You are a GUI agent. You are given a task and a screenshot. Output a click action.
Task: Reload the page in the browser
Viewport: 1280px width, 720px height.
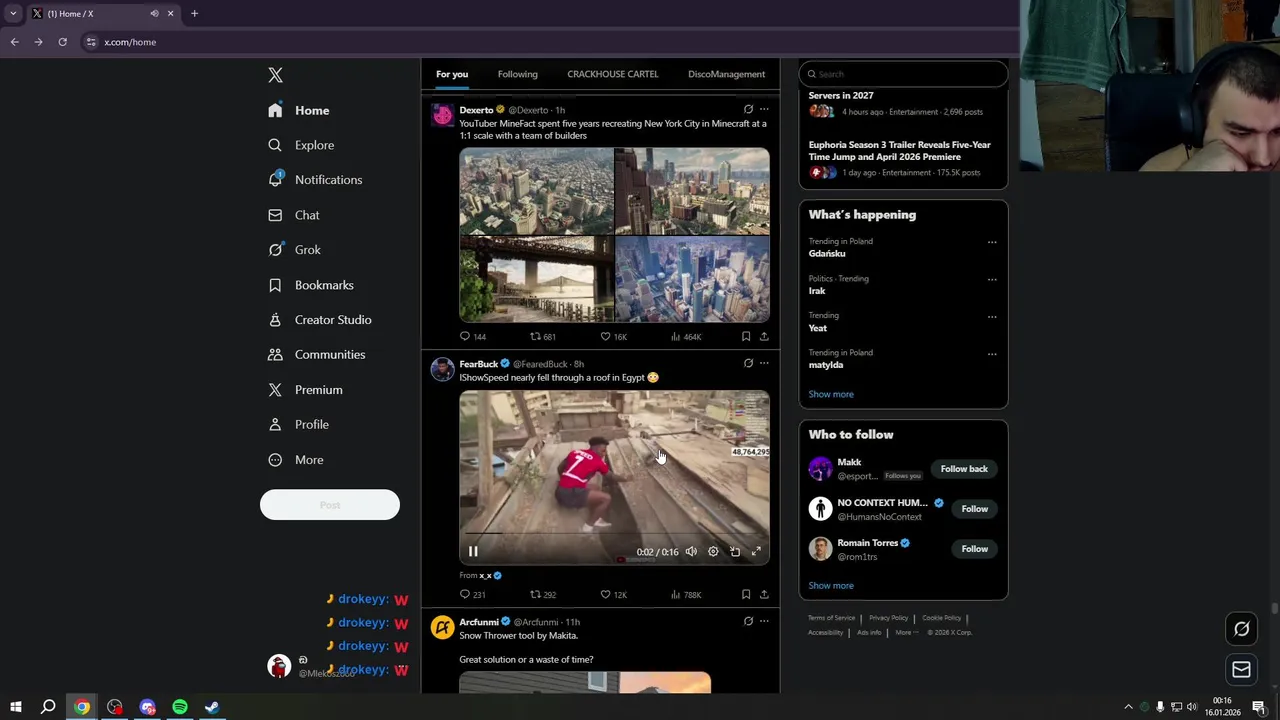tap(62, 42)
